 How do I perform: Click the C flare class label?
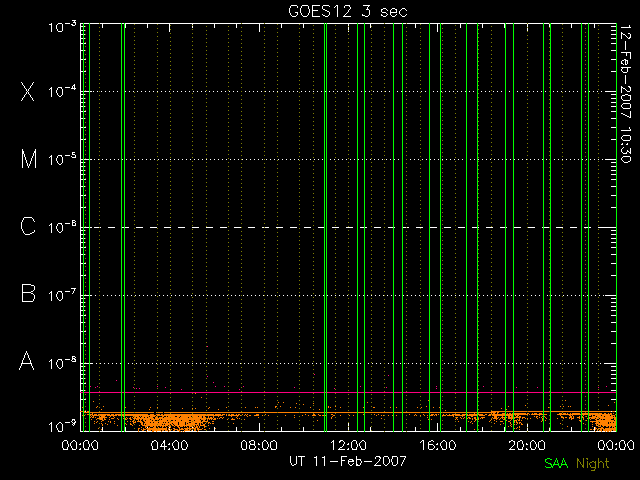(x=28, y=226)
